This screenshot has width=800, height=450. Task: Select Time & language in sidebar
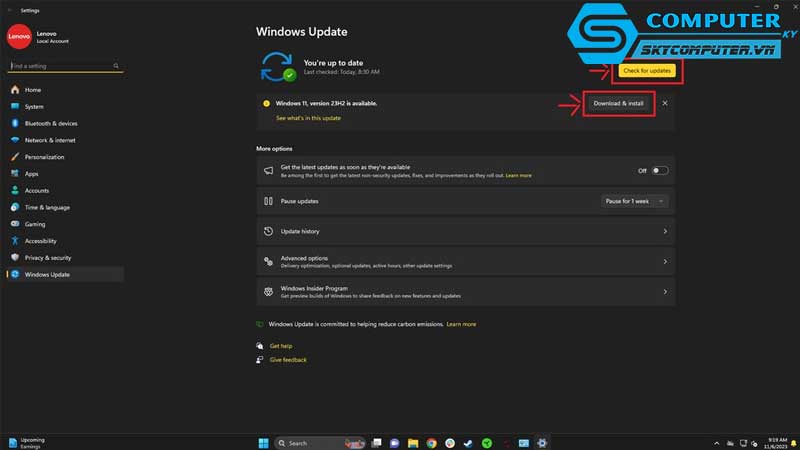(47, 207)
